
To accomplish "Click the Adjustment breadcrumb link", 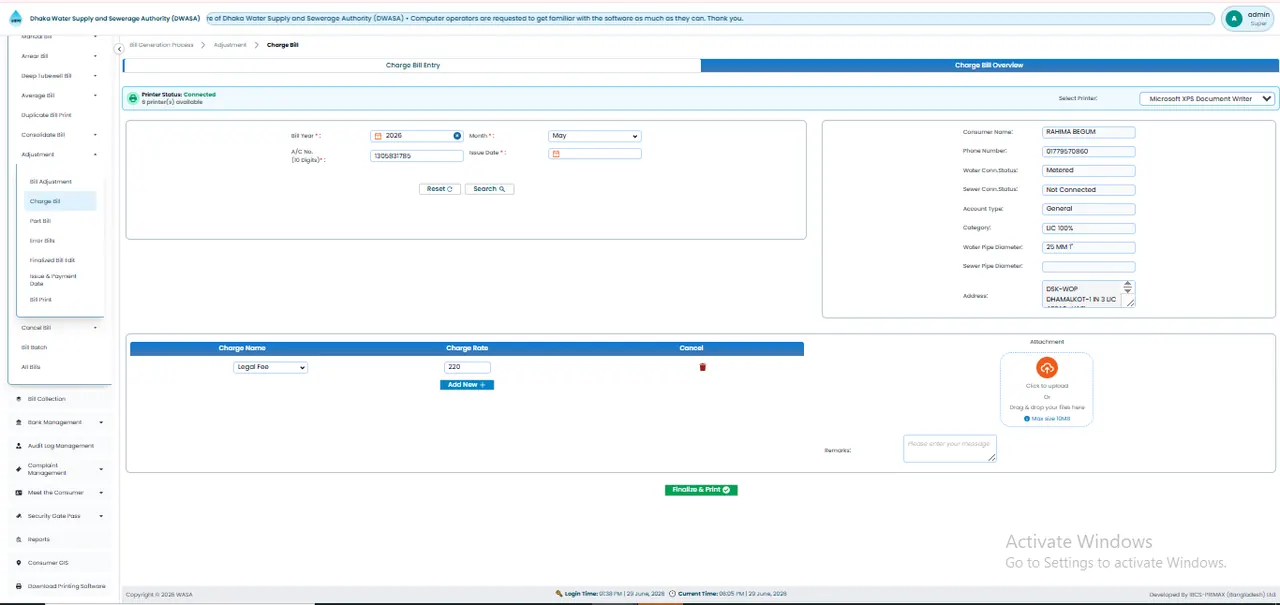I will [230, 45].
